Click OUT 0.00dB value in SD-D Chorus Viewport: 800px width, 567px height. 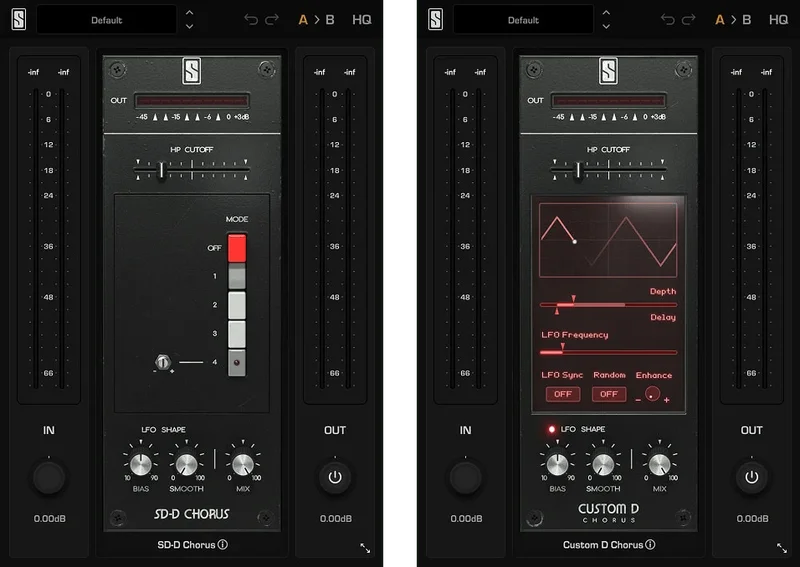336,519
